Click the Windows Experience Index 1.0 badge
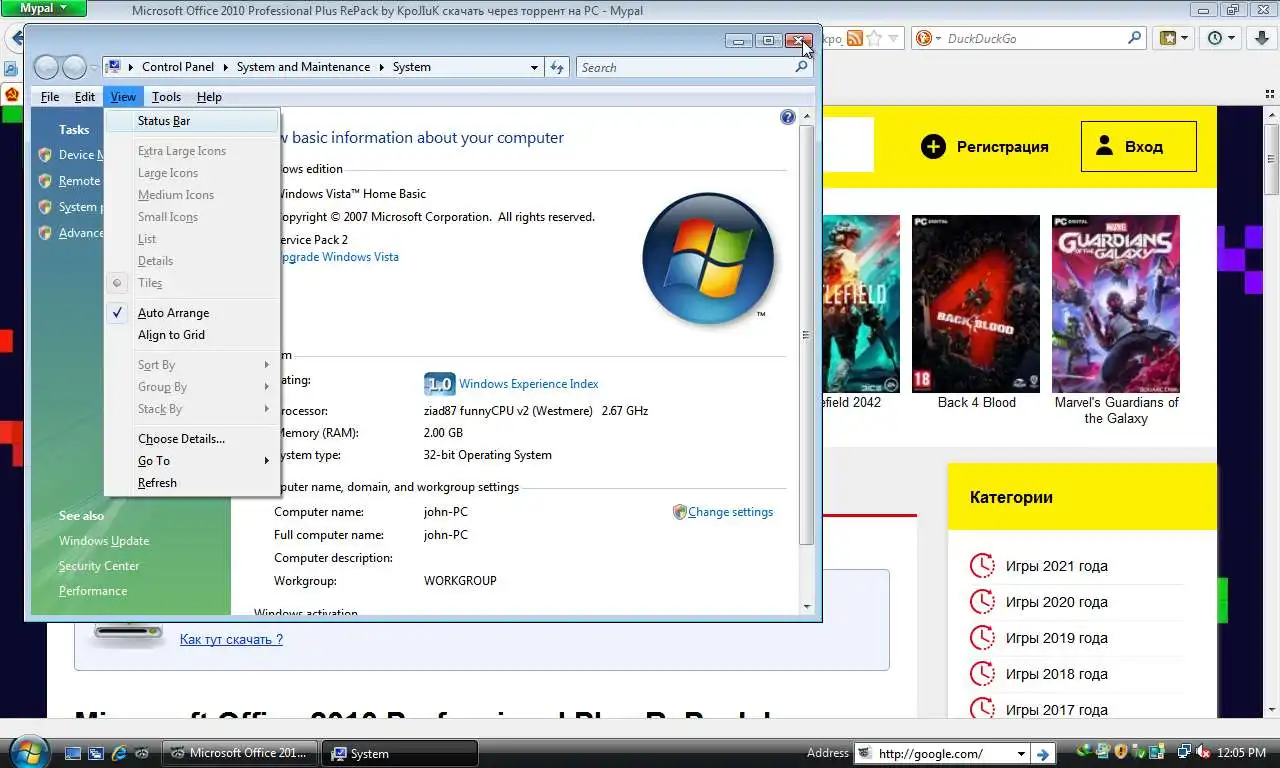The width and height of the screenshot is (1280, 768). click(x=440, y=384)
